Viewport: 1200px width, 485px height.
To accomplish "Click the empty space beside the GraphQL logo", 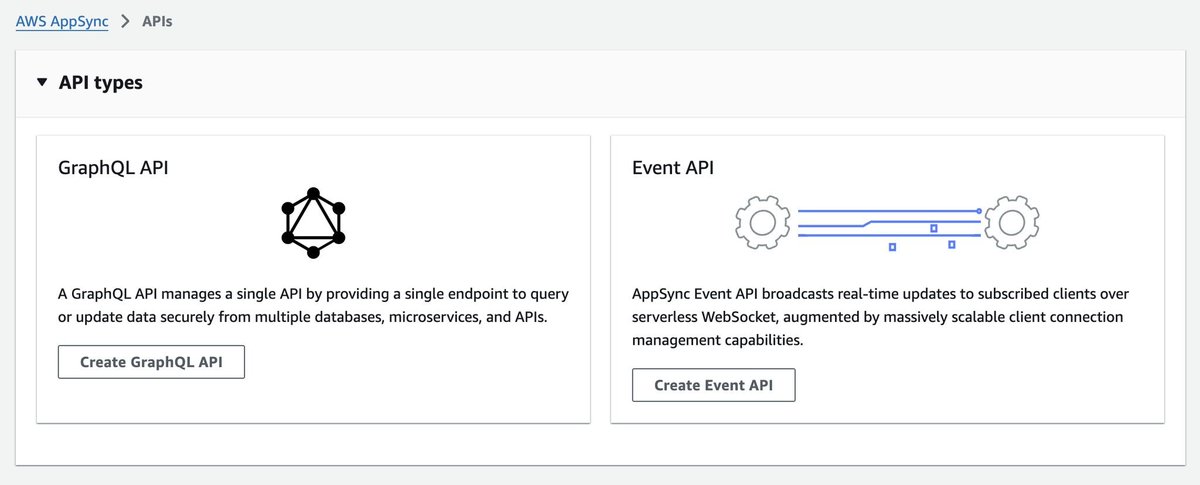I will pyautogui.click(x=450, y=222).
